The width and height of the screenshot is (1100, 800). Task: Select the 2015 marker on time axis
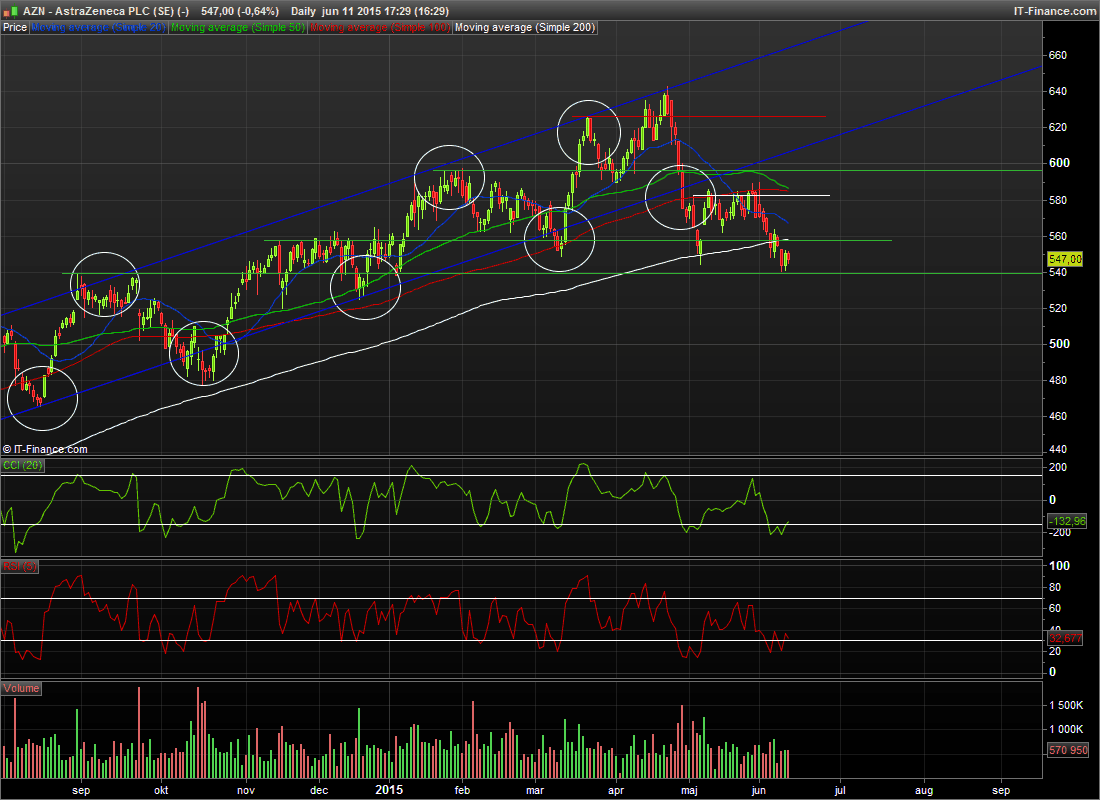[x=387, y=789]
